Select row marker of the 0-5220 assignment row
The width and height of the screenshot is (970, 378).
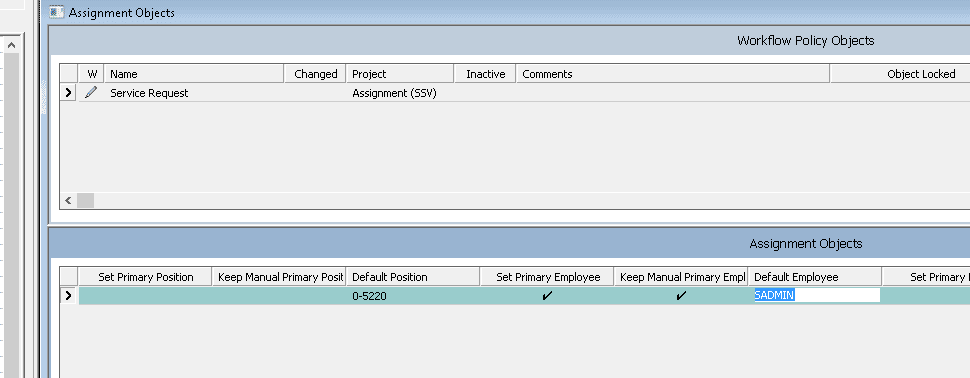(x=68, y=296)
